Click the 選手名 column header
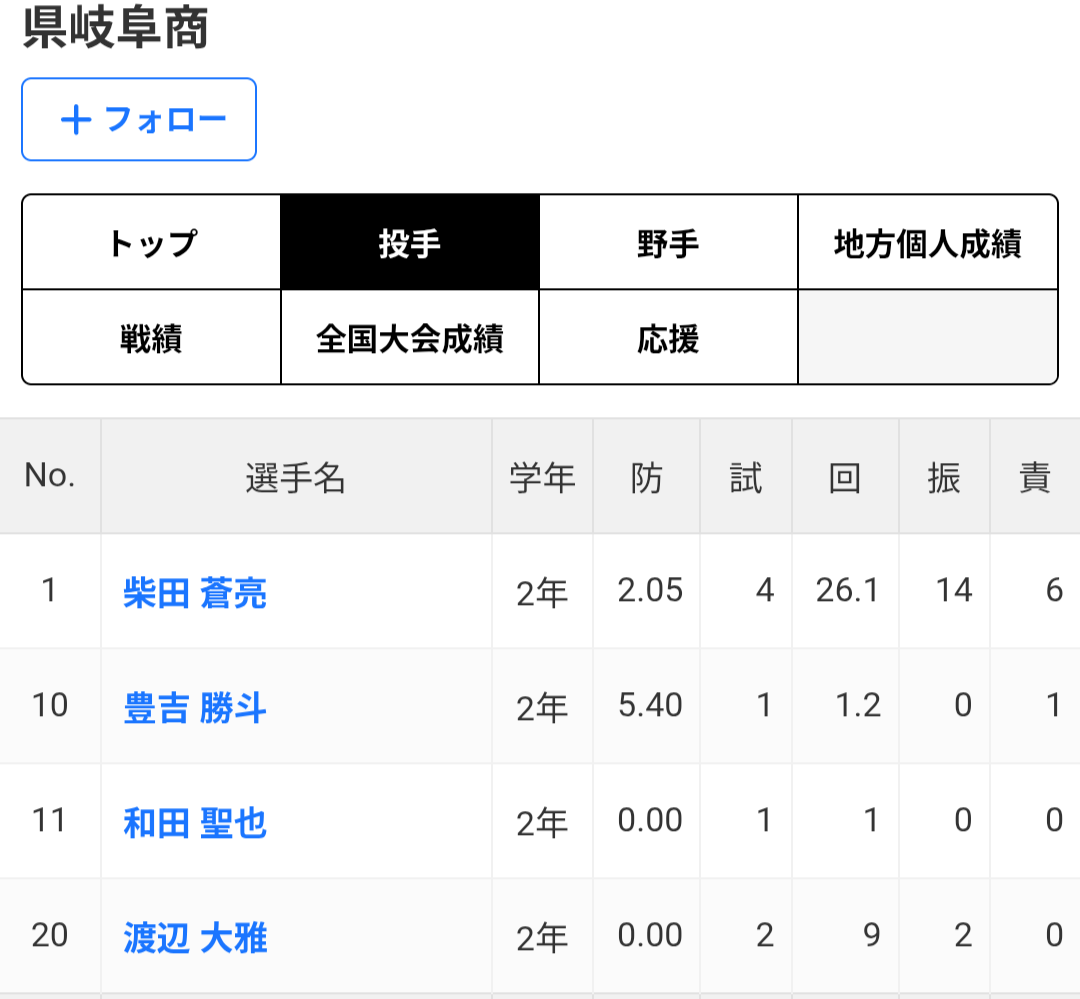 pyautogui.click(x=296, y=479)
